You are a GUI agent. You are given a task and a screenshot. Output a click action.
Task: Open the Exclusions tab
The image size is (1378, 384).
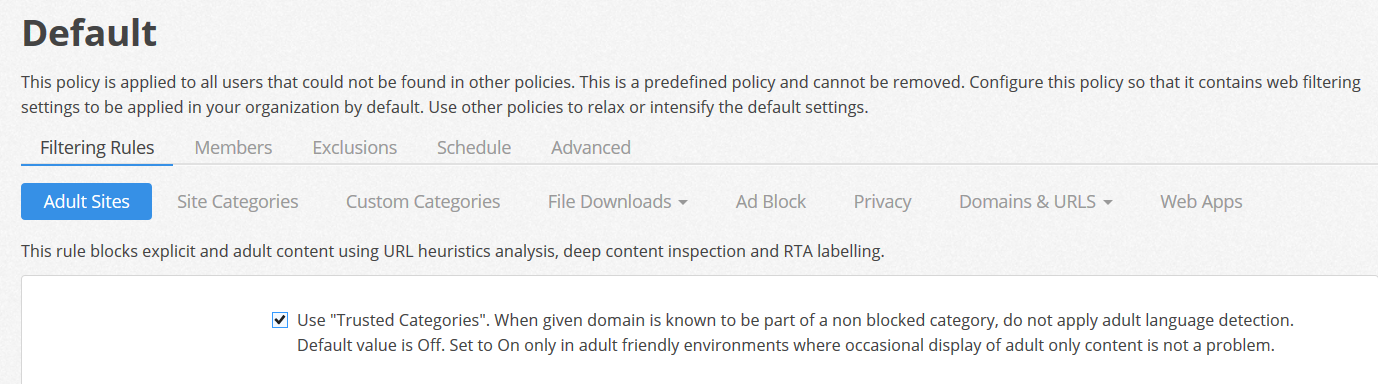tap(354, 147)
